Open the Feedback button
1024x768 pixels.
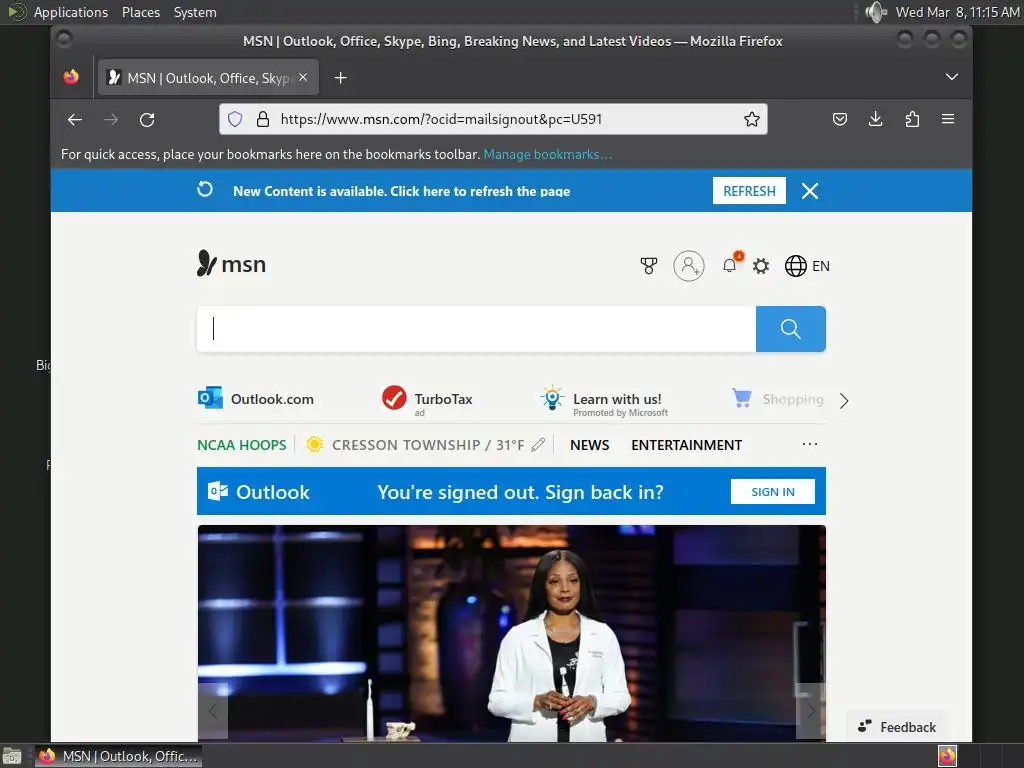tap(897, 727)
